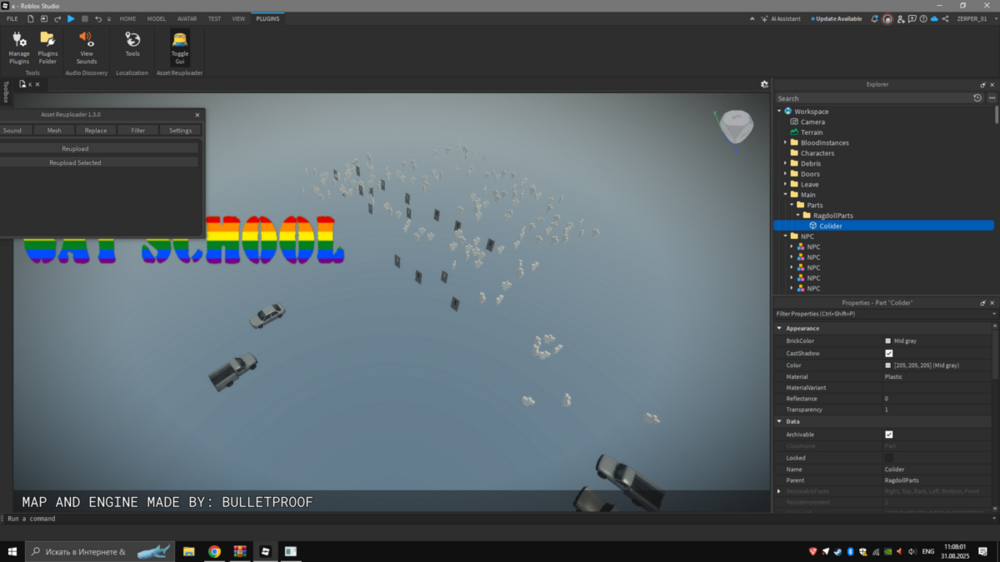Toggle the Archivable checkbox

pos(888,434)
